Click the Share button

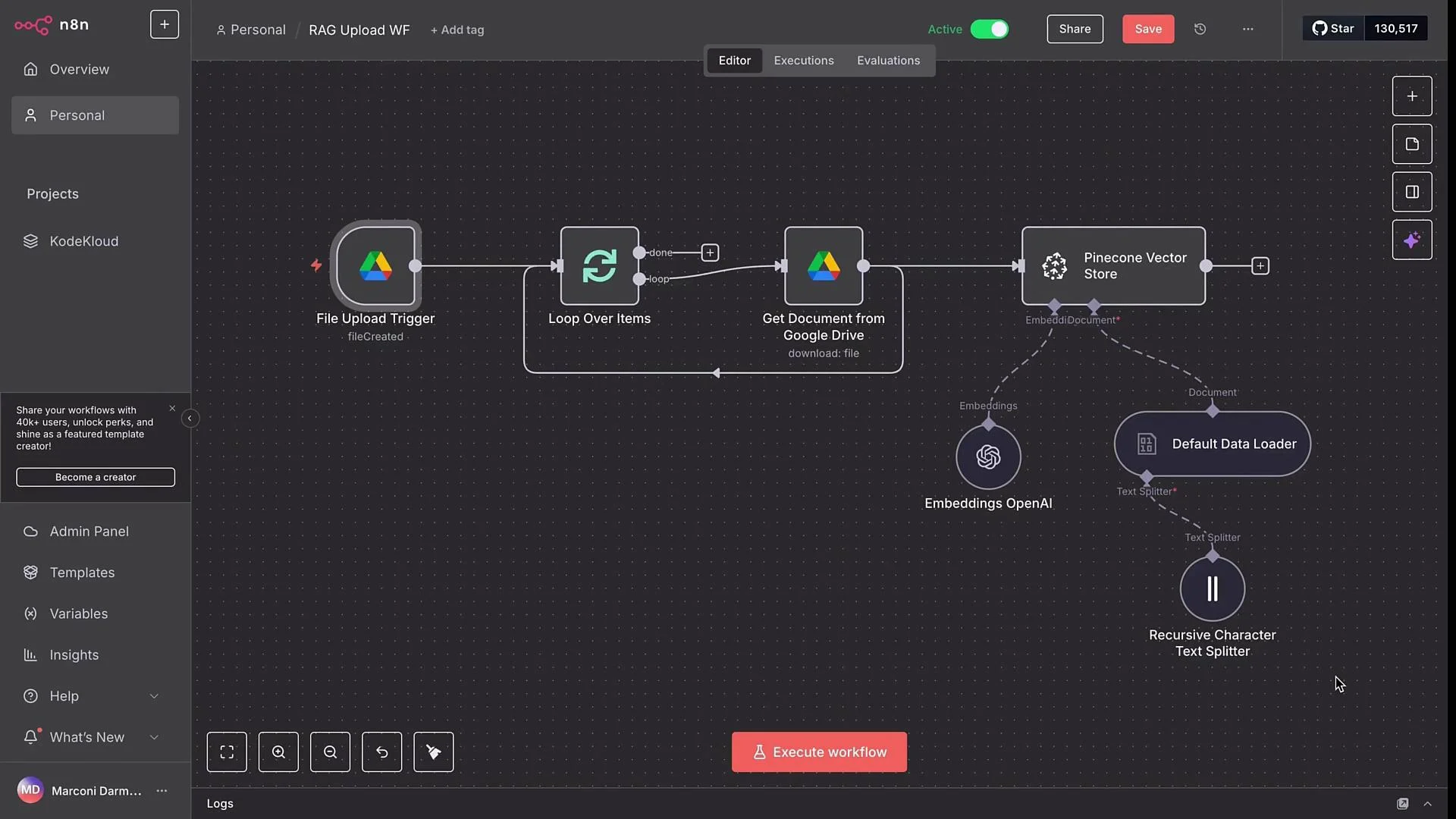tap(1075, 29)
